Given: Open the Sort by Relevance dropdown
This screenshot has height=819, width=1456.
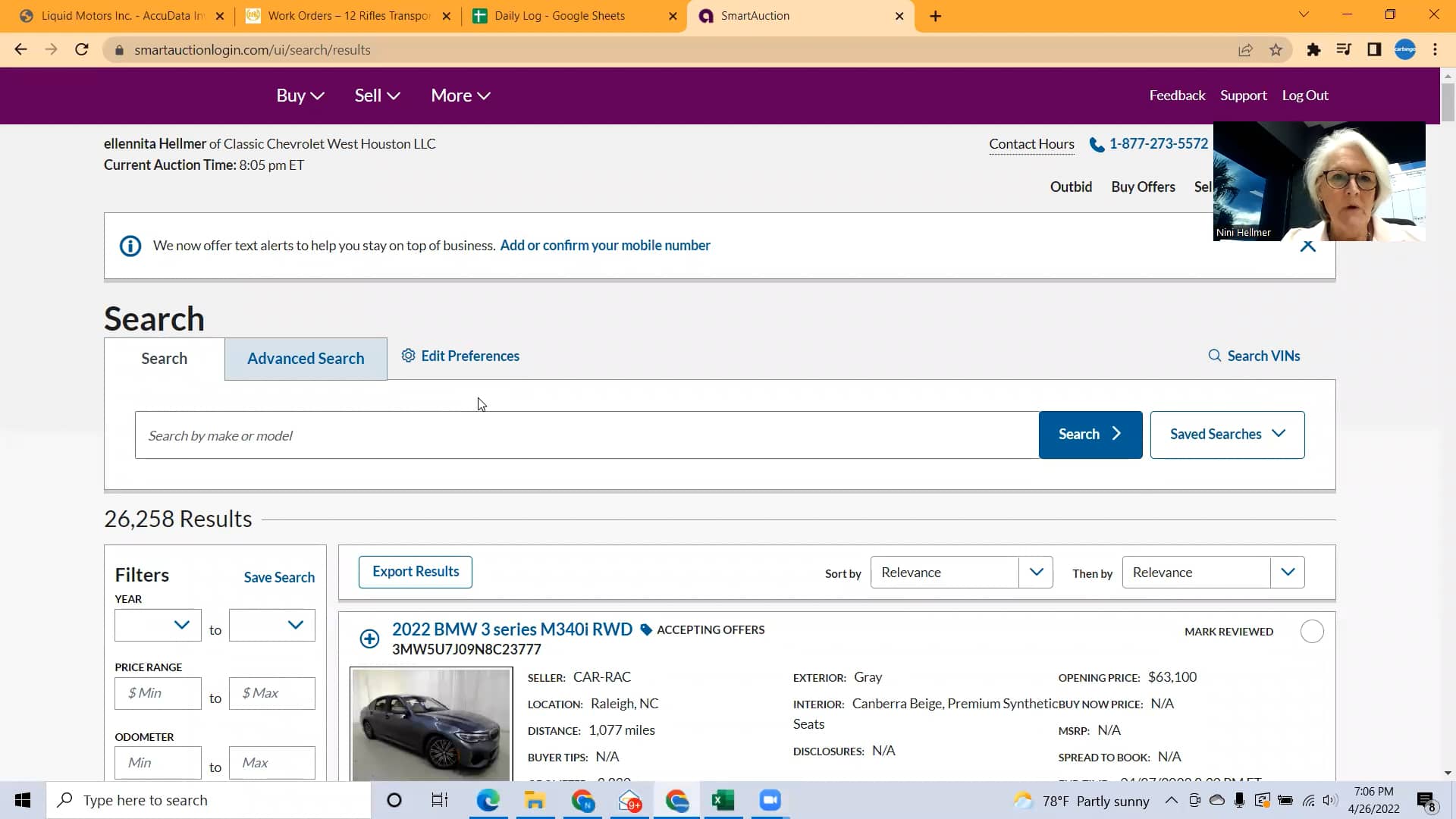Looking at the screenshot, I should pos(962,573).
